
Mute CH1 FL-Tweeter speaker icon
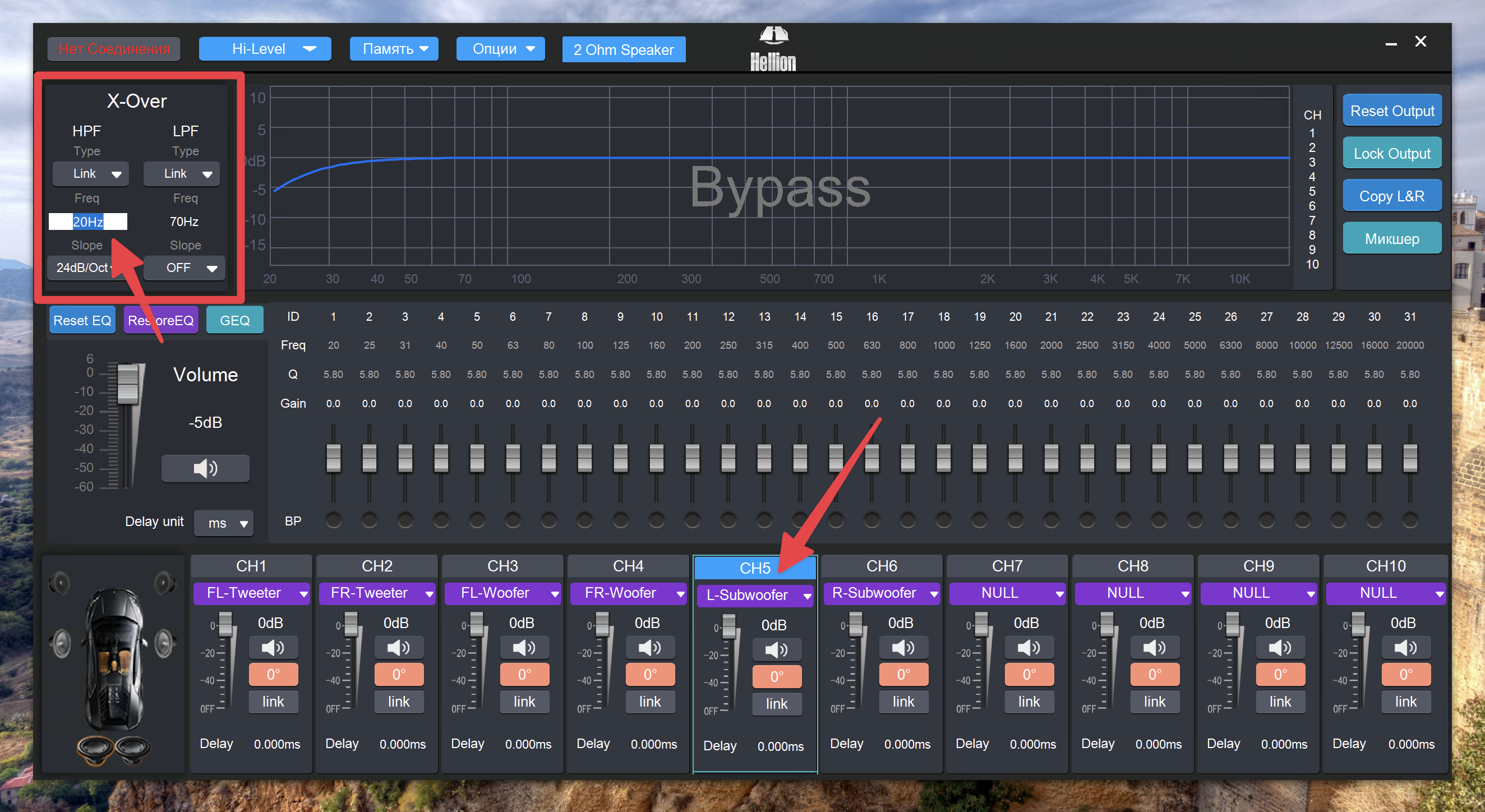(273, 648)
